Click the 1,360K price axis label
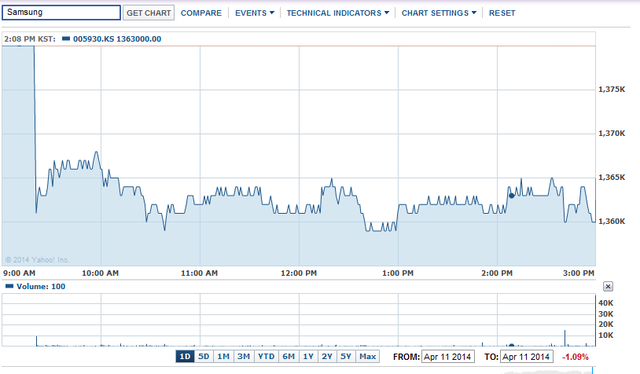The image size is (640, 374). tap(611, 221)
